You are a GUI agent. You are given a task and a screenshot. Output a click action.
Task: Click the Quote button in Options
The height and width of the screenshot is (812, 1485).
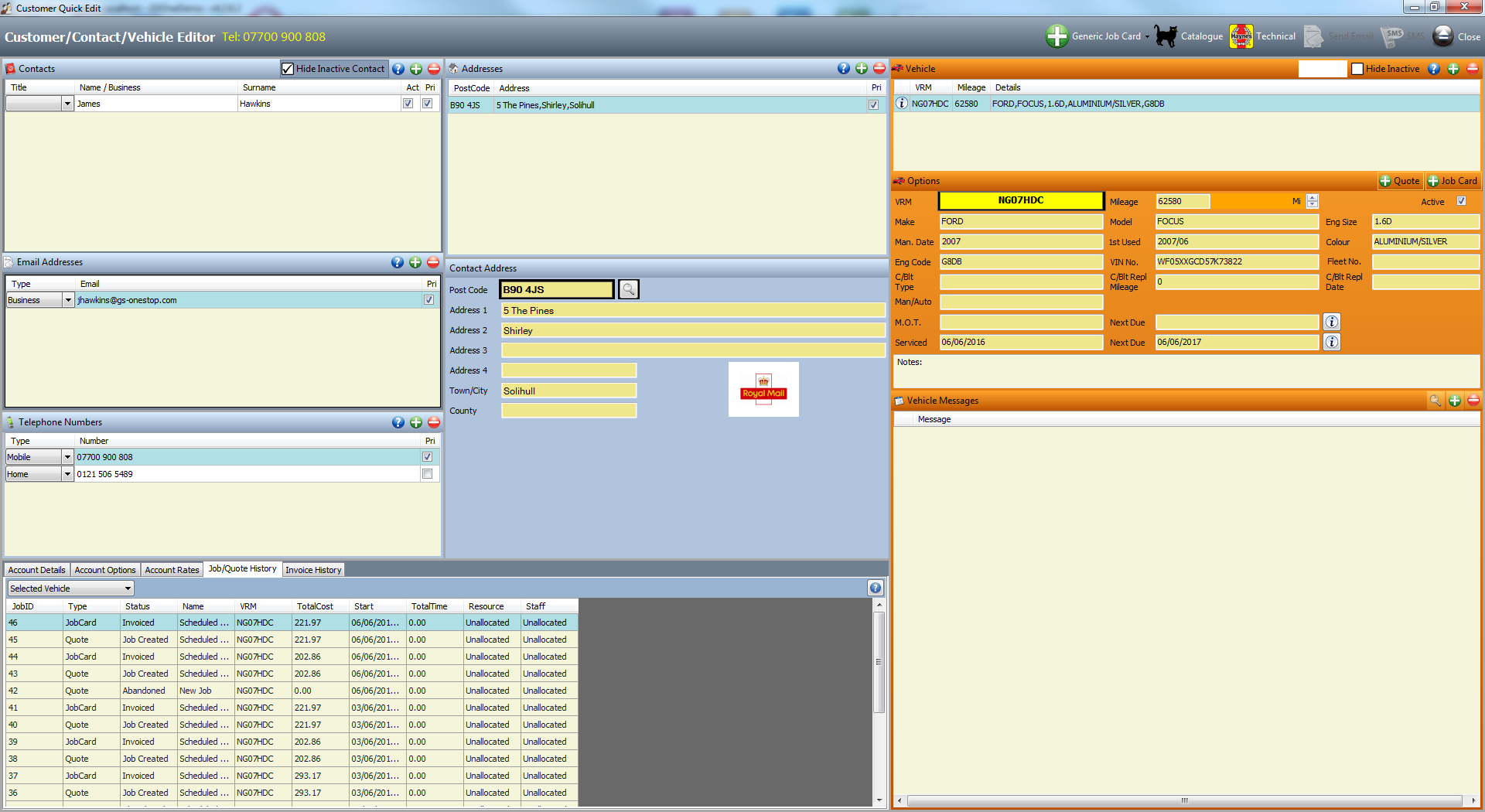click(1400, 181)
